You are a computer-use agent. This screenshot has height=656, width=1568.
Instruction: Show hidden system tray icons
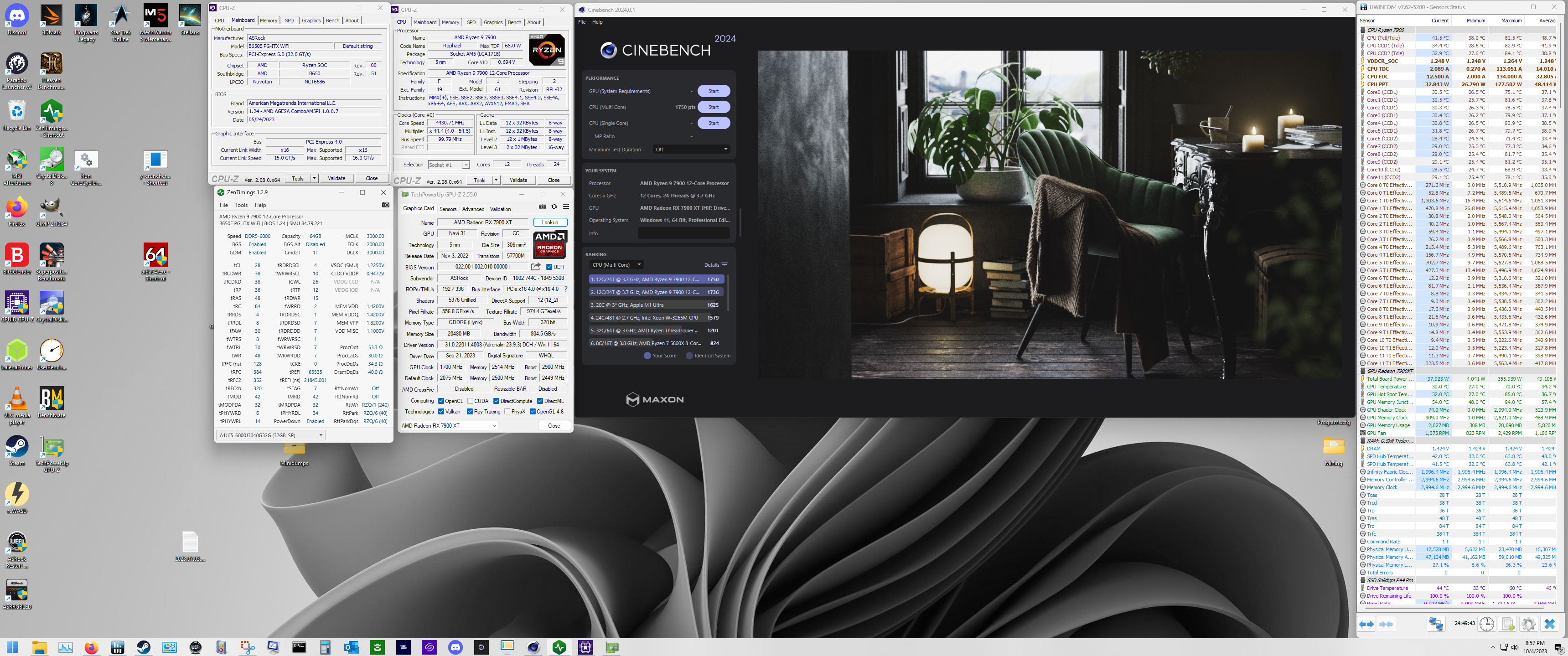[x=1492, y=647]
